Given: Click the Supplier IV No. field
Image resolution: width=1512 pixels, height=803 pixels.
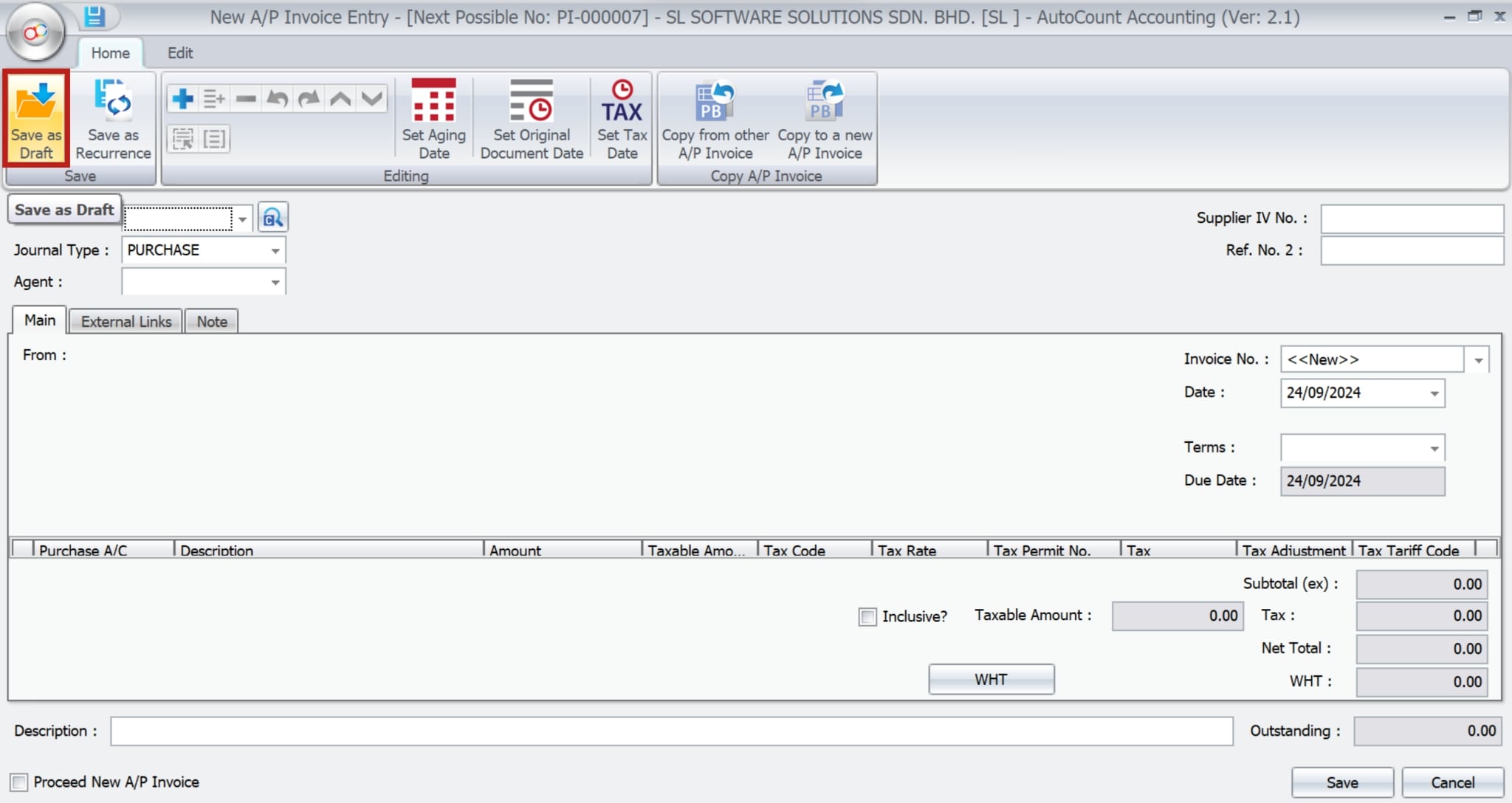Looking at the screenshot, I should (x=1411, y=218).
